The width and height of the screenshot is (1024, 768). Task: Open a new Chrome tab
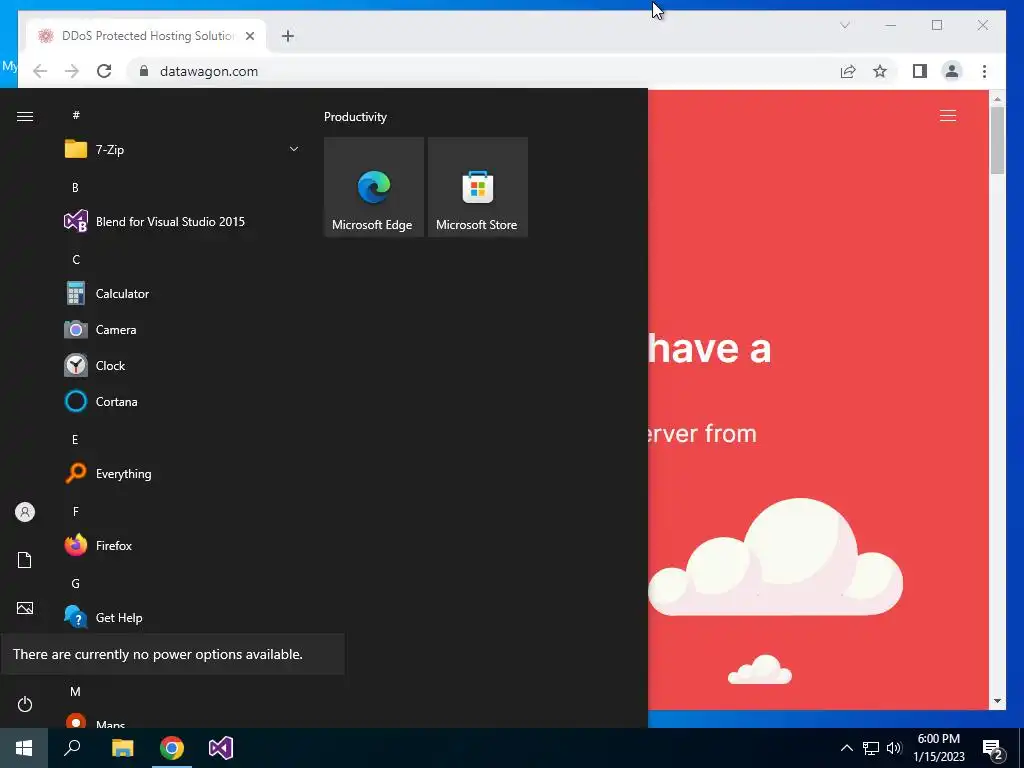288,36
